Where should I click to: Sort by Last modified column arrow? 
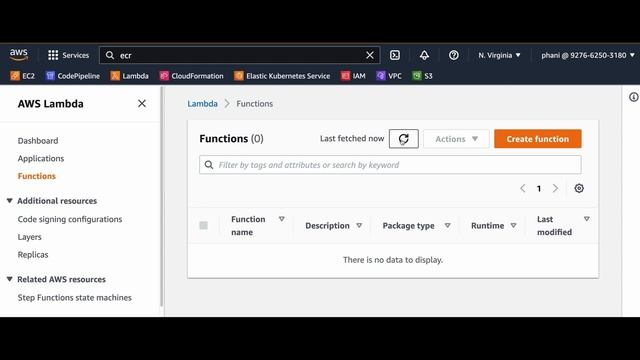587,219
